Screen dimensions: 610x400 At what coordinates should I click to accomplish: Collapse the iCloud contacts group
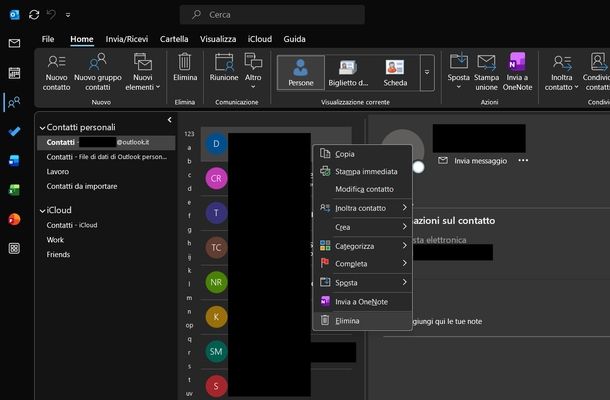click(42, 211)
